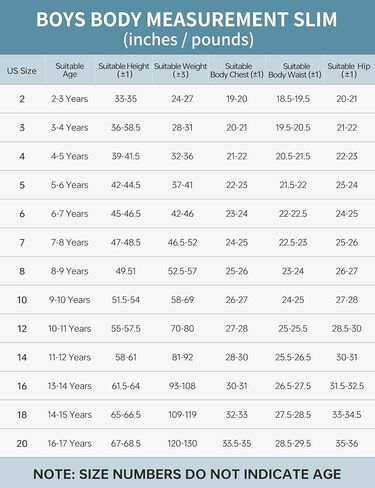Select the '8-9 Years' age cell
375x488 pixels.
pyautogui.click(x=70, y=271)
